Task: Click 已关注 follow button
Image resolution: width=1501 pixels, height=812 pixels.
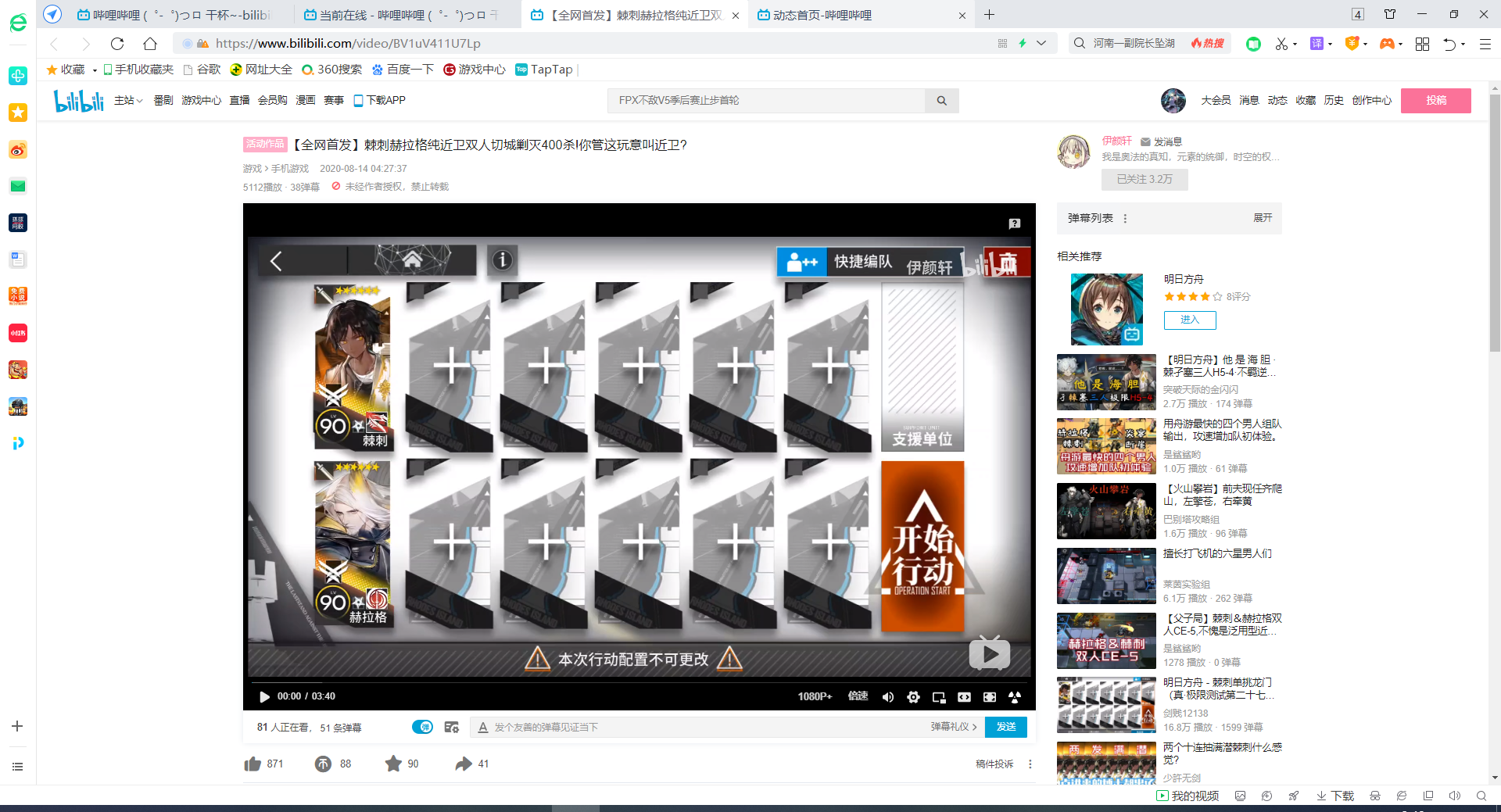Action: pos(1145,180)
